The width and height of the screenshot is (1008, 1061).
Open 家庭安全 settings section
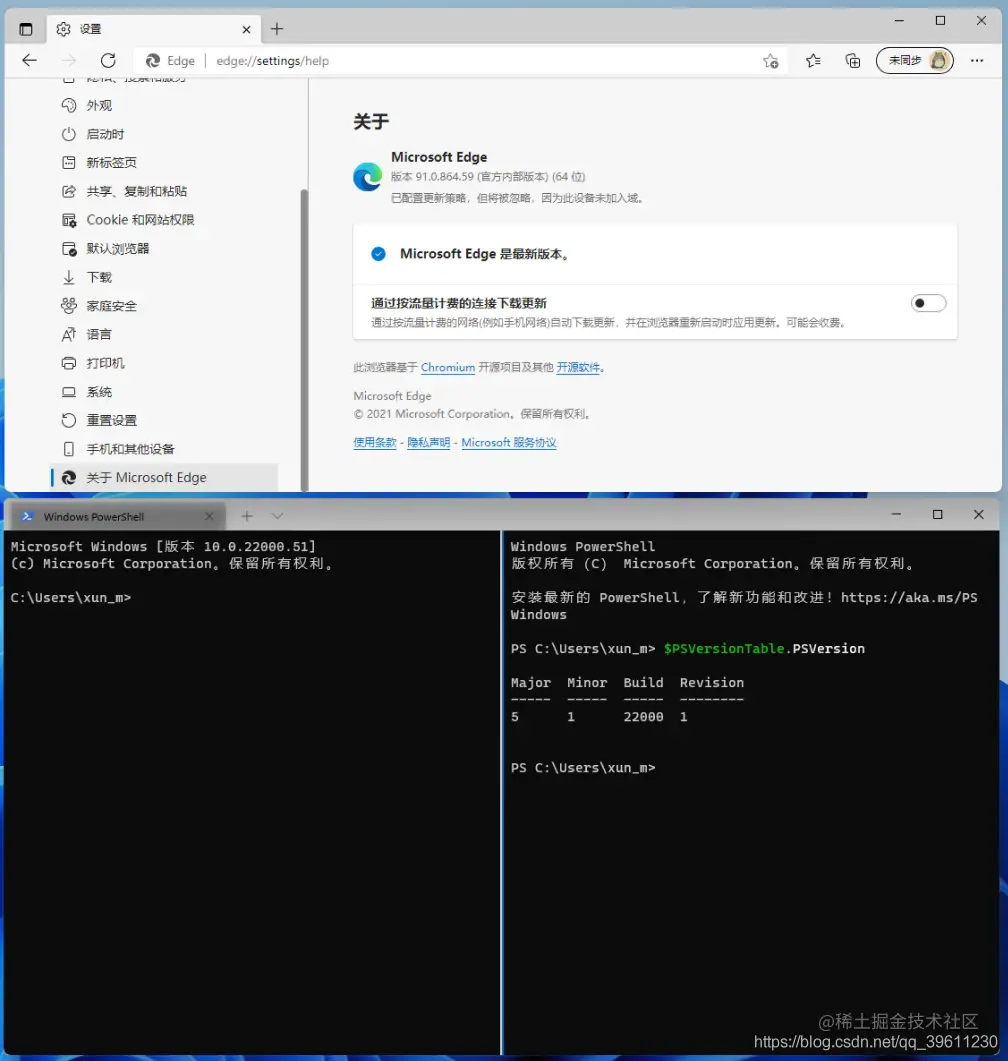pyautogui.click(x=164, y=306)
